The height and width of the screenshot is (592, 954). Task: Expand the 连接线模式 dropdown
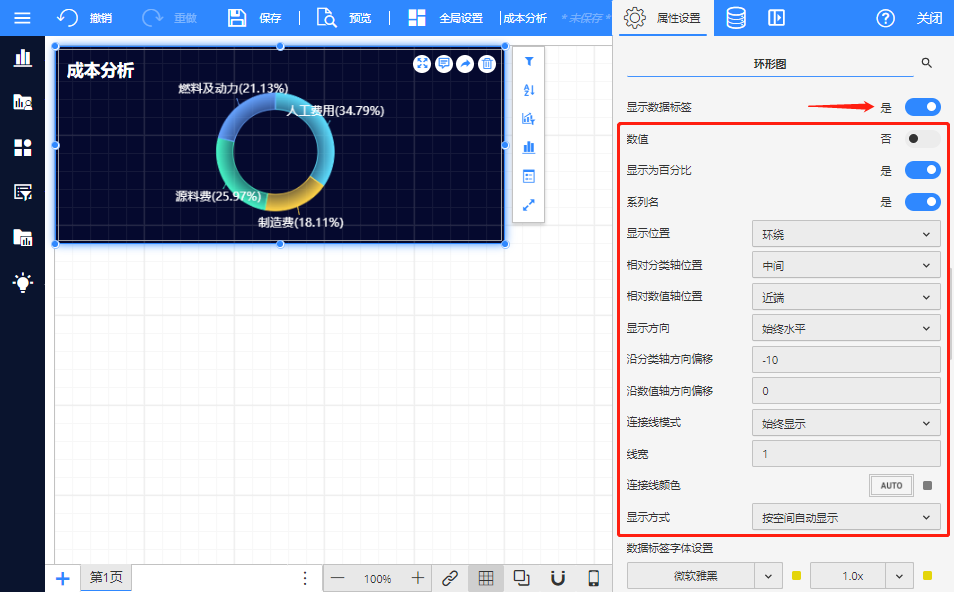pos(845,423)
